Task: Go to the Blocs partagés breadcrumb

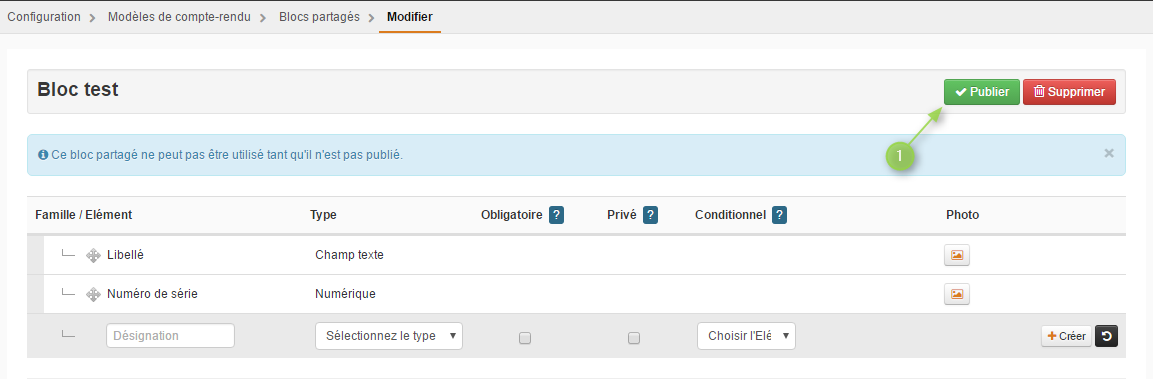Action: (319, 17)
